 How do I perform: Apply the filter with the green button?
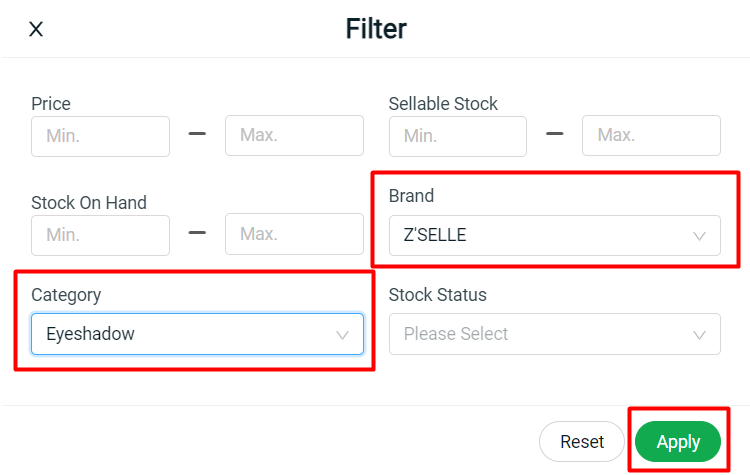pos(678,441)
